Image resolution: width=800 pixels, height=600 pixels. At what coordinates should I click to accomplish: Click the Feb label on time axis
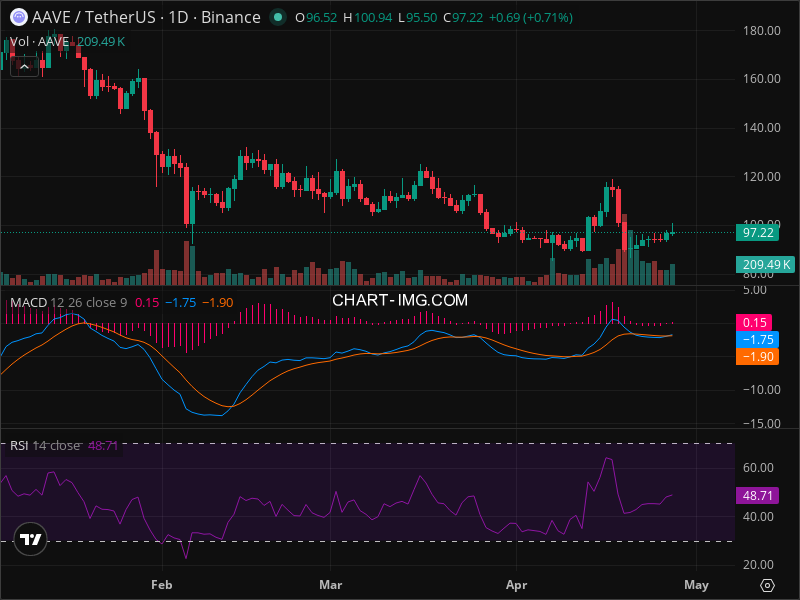[x=162, y=585]
